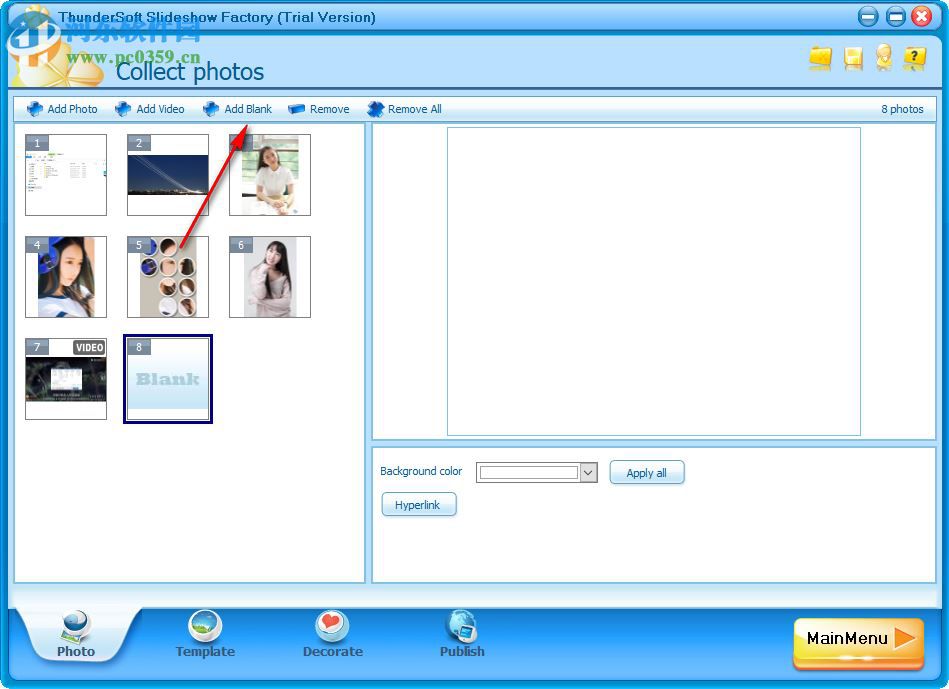Select the video thumbnail labeled 7
This screenshot has height=689, width=949.
pyautogui.click(x=65, y=378)
